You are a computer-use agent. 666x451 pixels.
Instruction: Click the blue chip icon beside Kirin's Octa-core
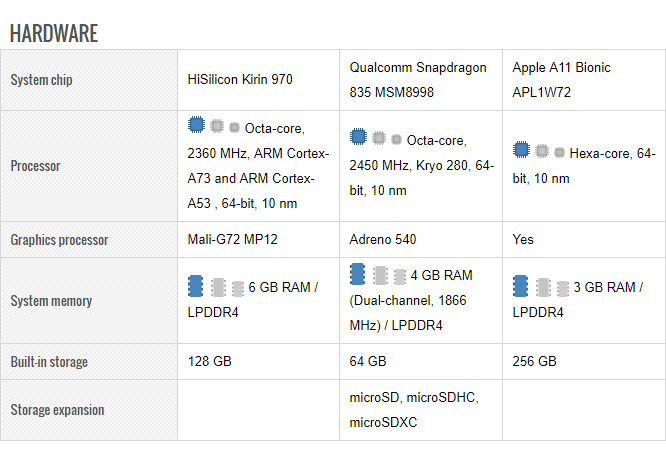[196, 126]
